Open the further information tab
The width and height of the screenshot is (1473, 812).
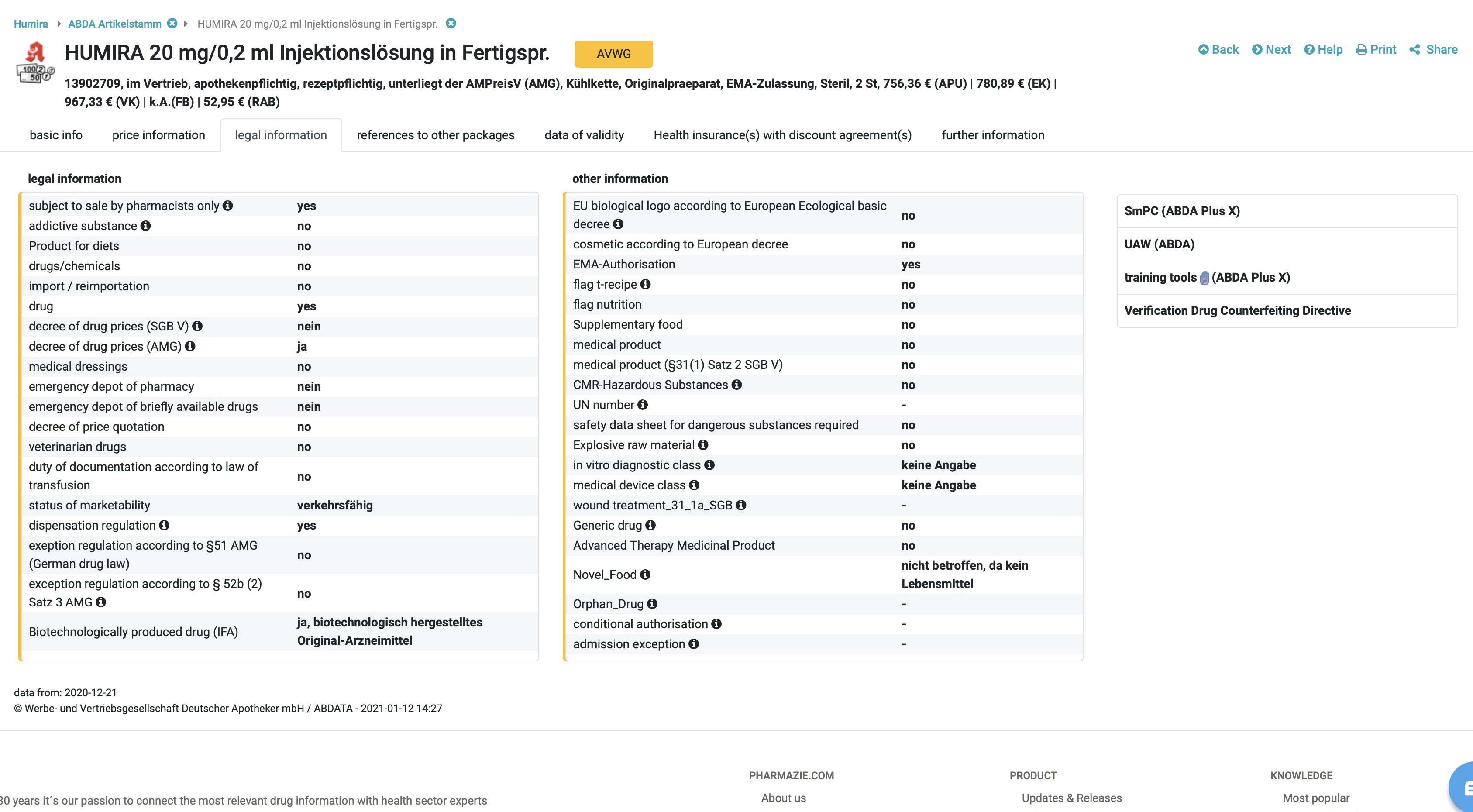pos(993,135)
